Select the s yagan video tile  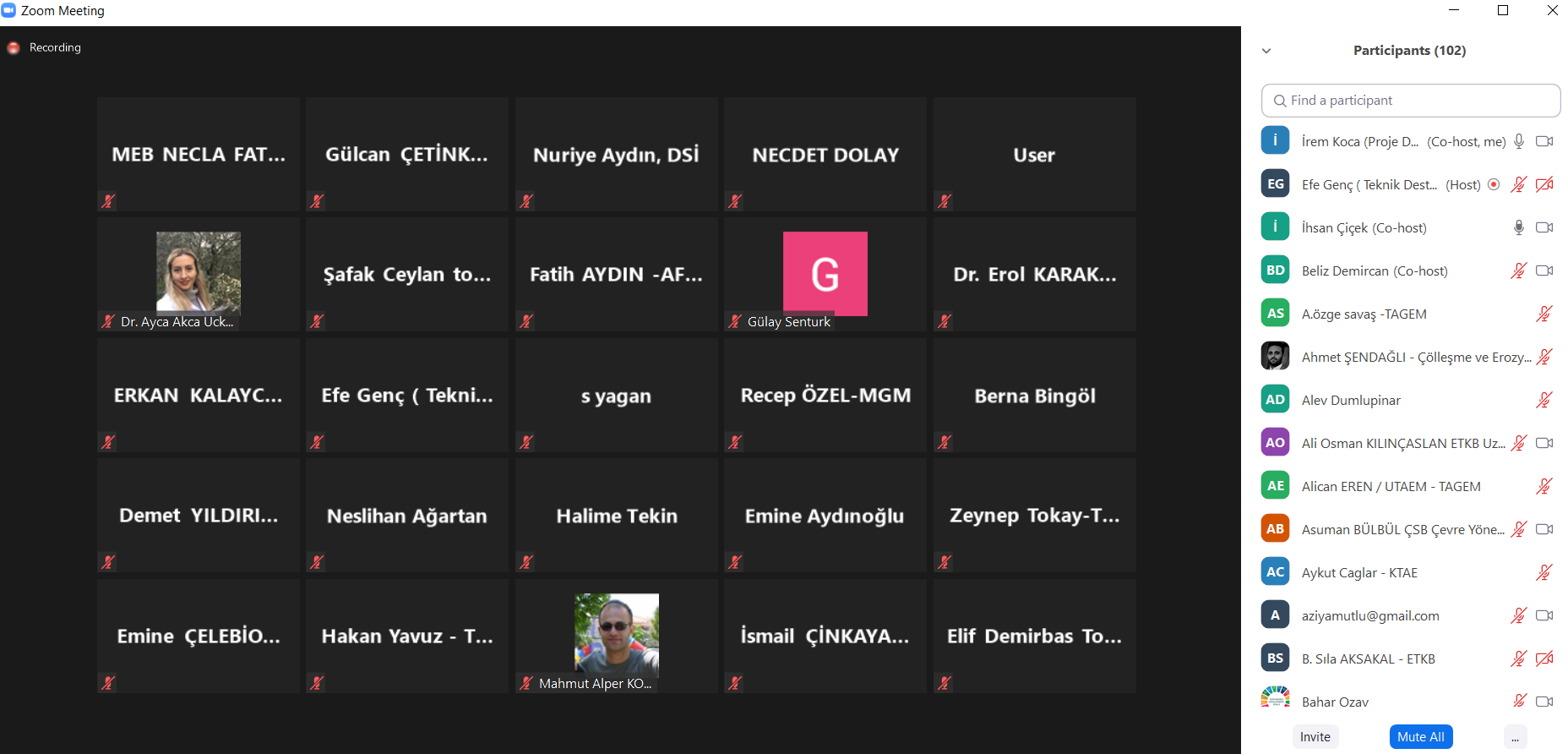pos(617,395)
